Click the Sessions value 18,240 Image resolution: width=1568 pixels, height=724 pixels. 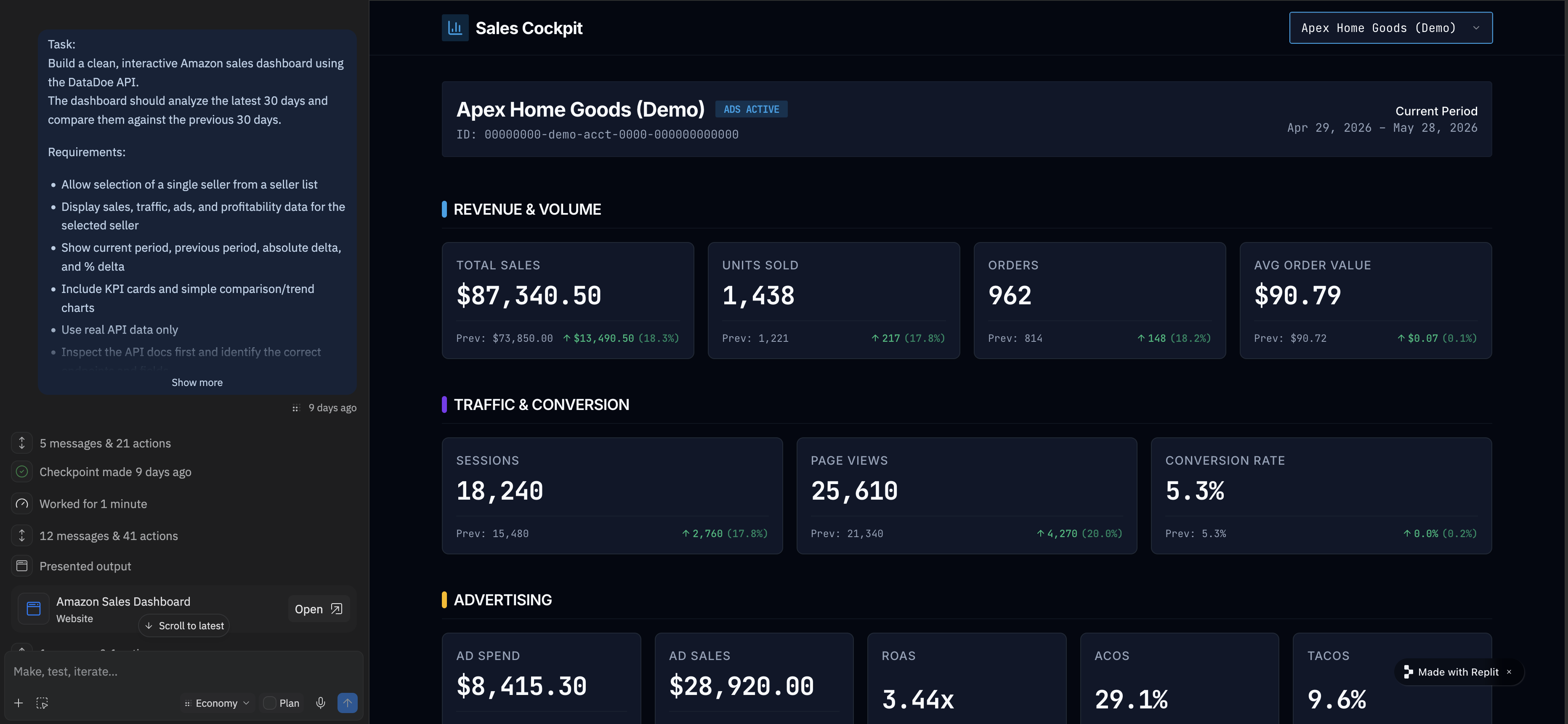(500, 491)
